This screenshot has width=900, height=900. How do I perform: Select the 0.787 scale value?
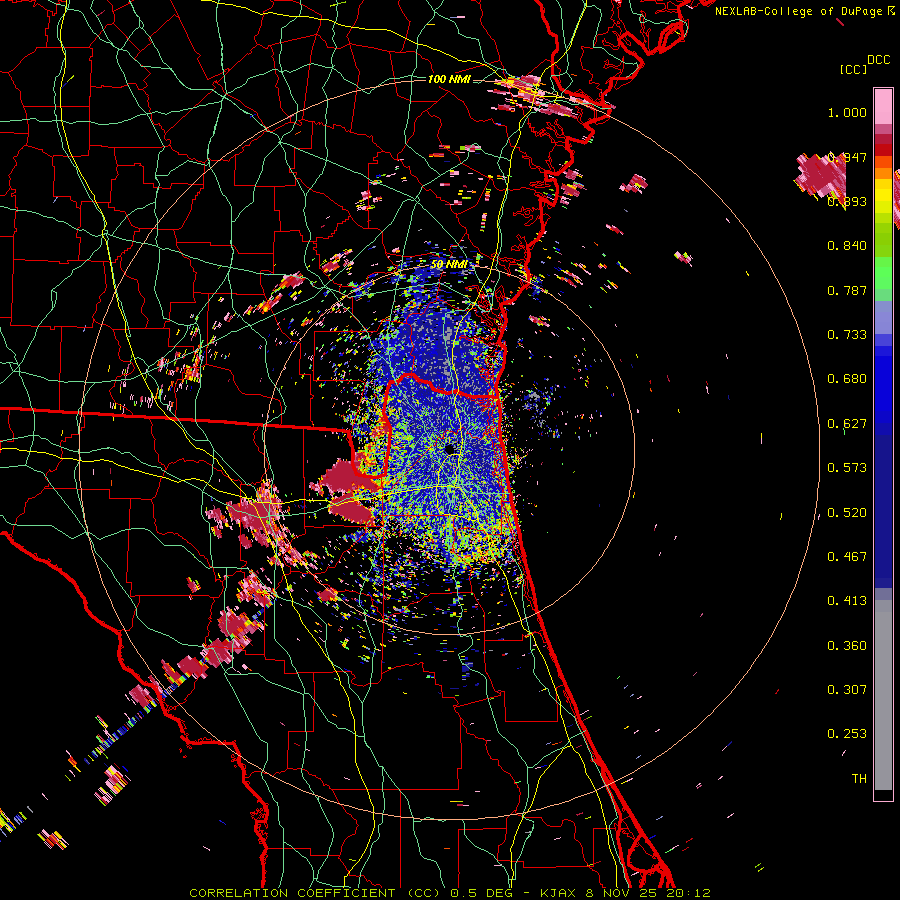tap(847, 290)
